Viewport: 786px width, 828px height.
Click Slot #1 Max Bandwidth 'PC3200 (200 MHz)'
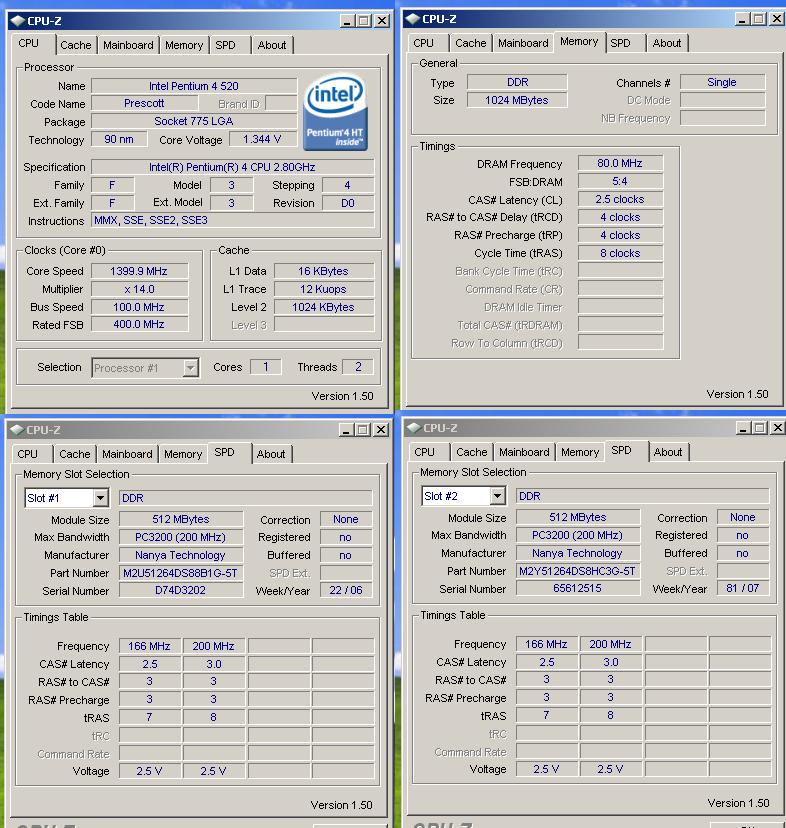(x=181, y=538)
